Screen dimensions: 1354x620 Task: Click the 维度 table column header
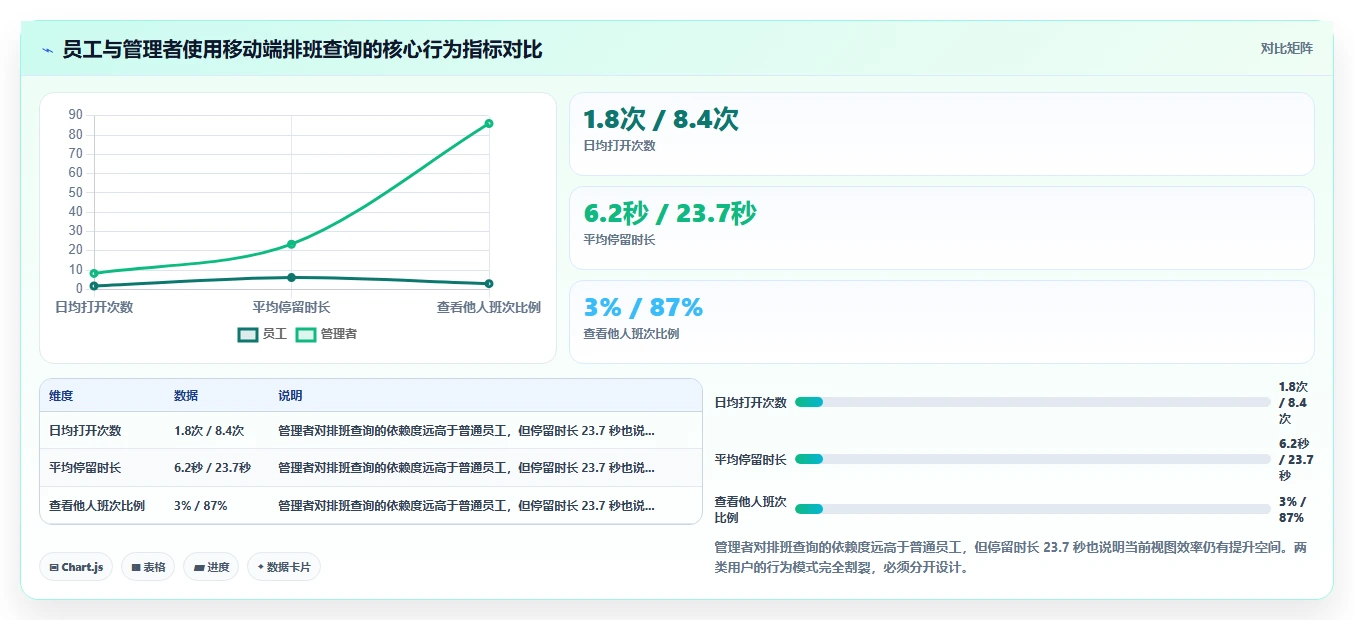(61, 396)
